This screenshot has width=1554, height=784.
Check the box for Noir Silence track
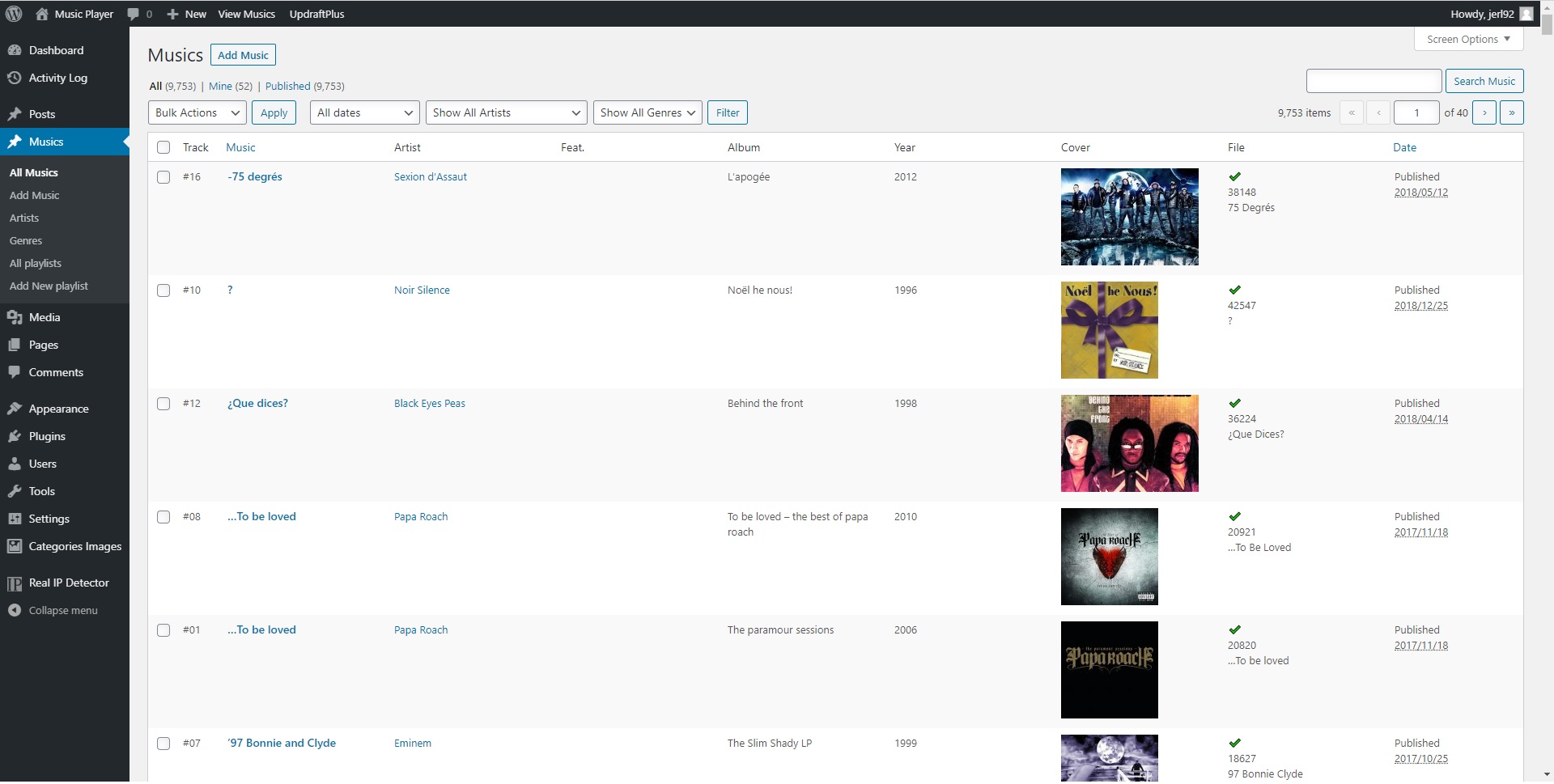pos(163,290)
